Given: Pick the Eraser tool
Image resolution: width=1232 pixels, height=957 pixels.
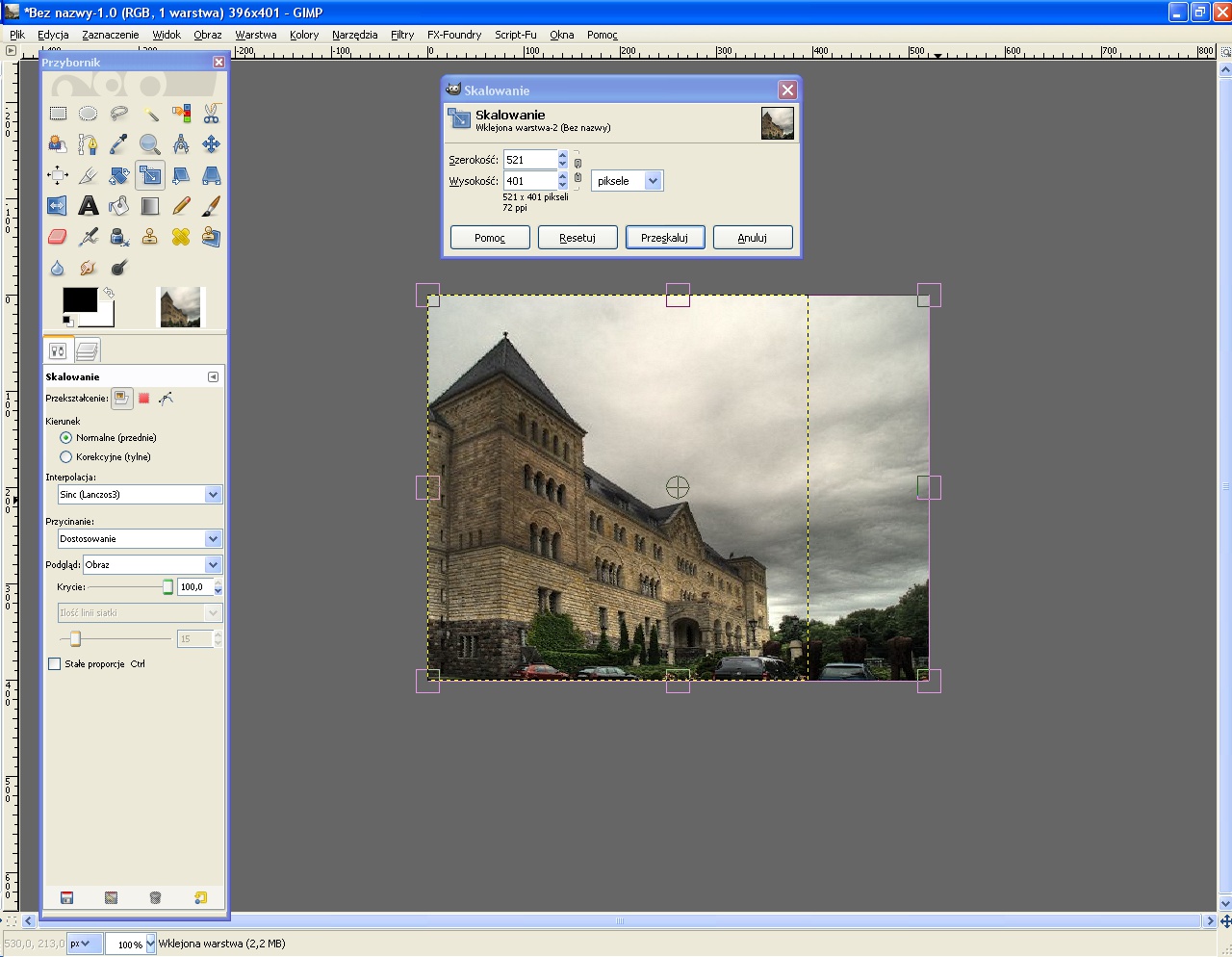Looking at the screenshot, I should (x=58, y=237).
